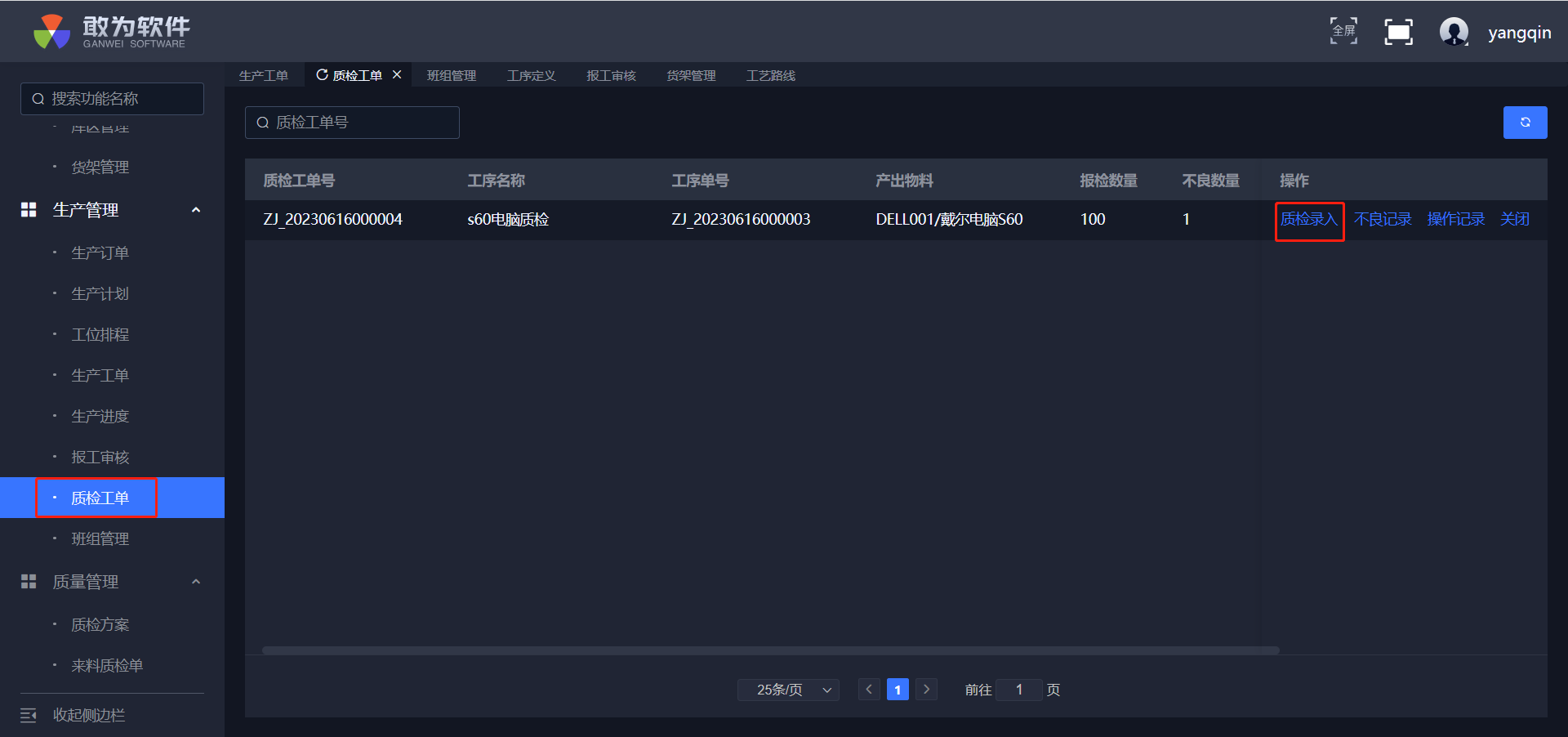
Task: Toggle fullscreen mode icon
Action: [1398, 32]
